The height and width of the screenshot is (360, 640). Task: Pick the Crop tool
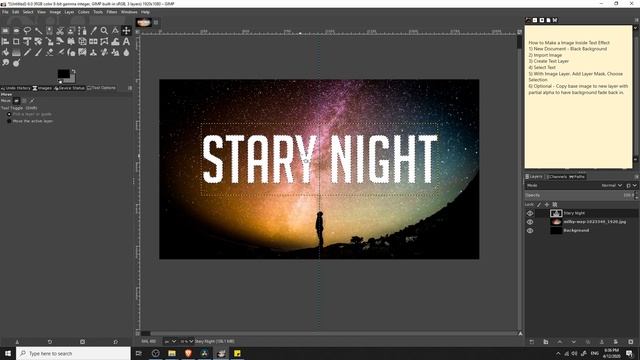[16, 42]
